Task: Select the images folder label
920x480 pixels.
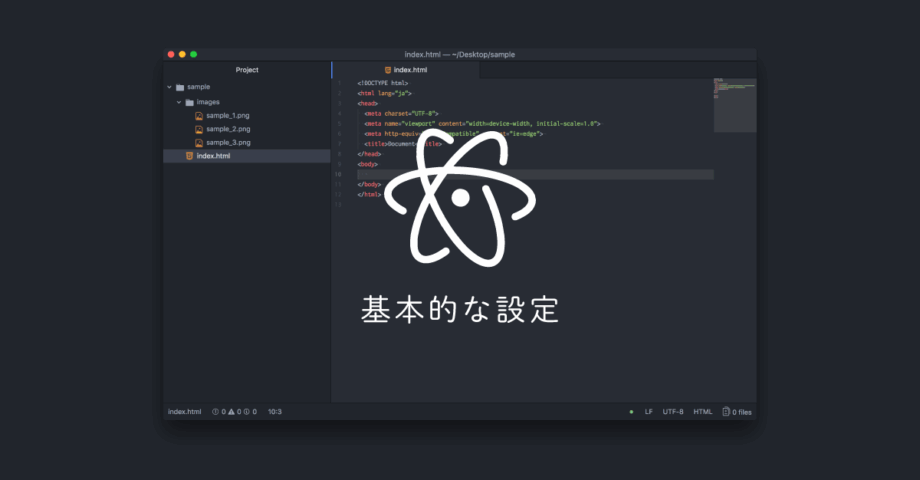Action: point(208,102)
